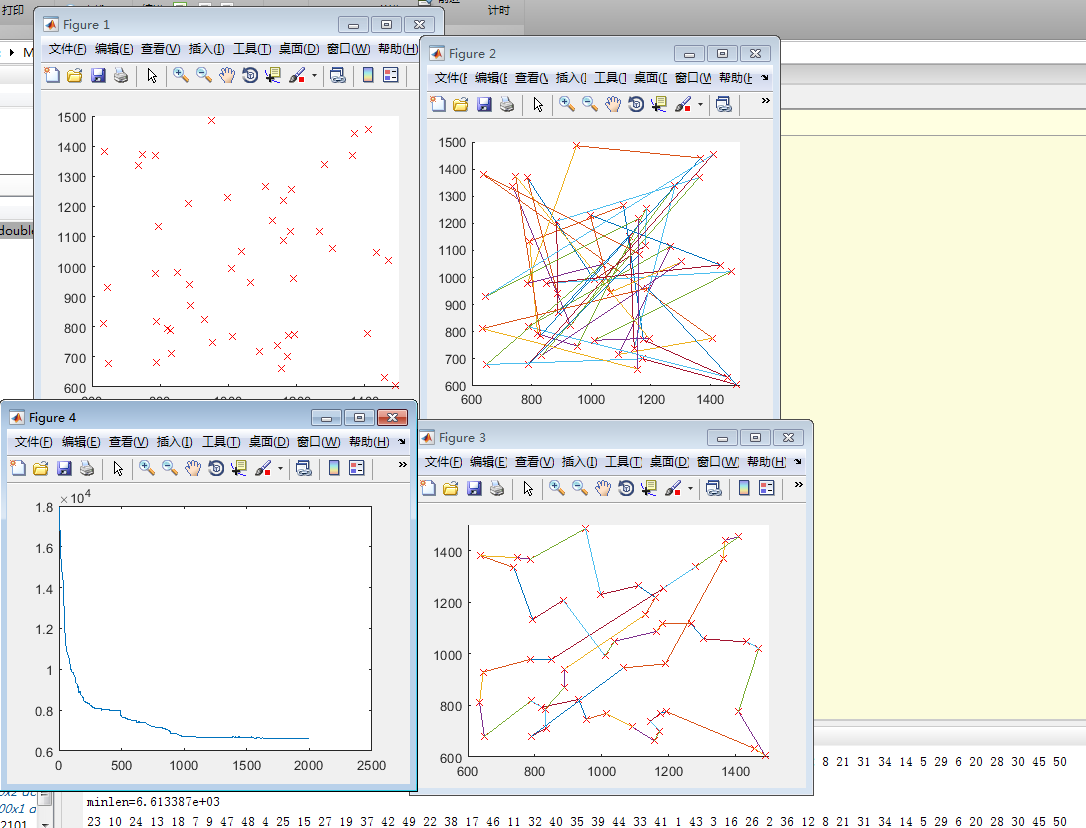
Task: Click Link Plot icon in Figure 1 toolbar
Action: point(338,75)
